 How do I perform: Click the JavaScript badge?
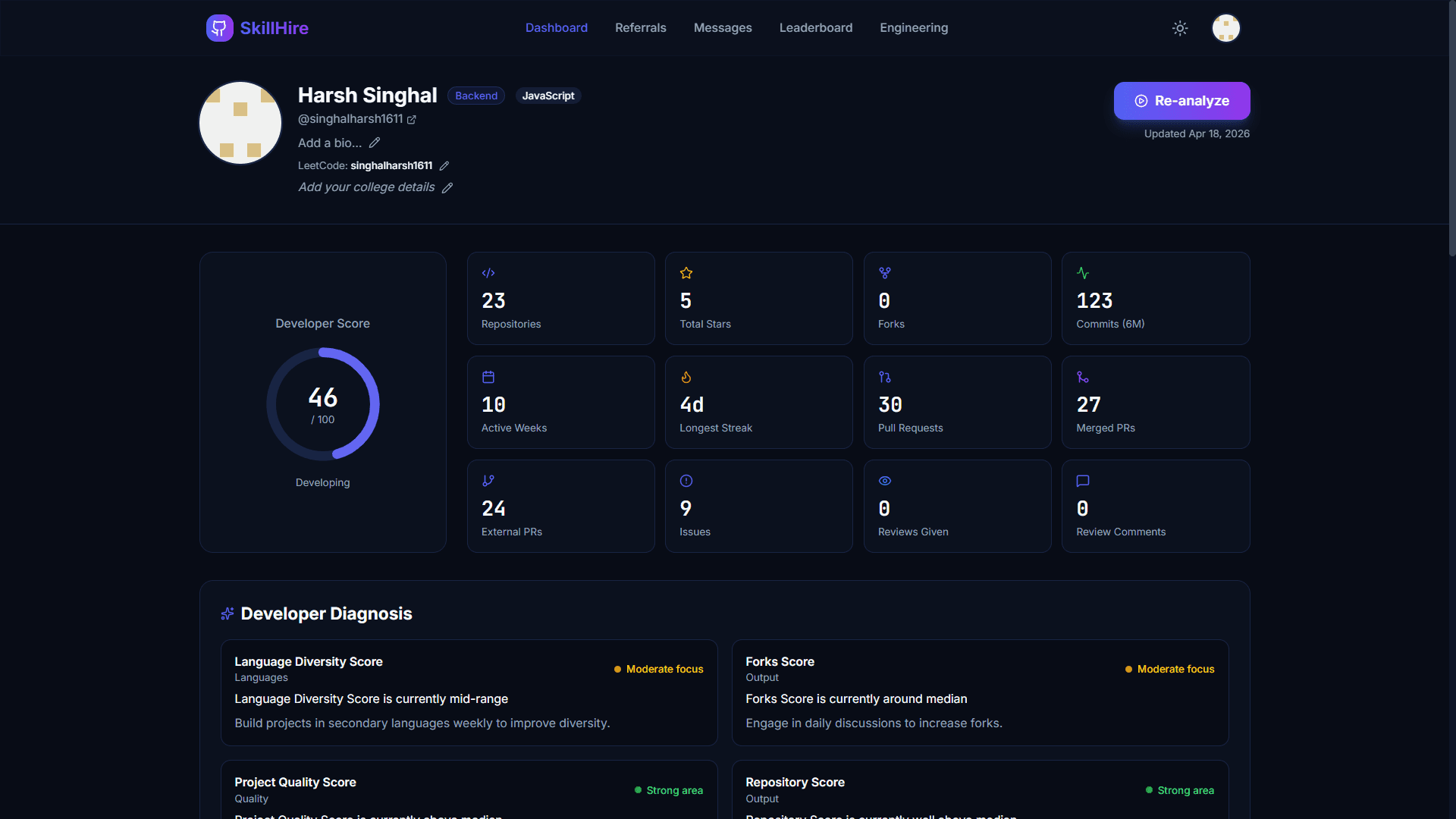[548, 96]
